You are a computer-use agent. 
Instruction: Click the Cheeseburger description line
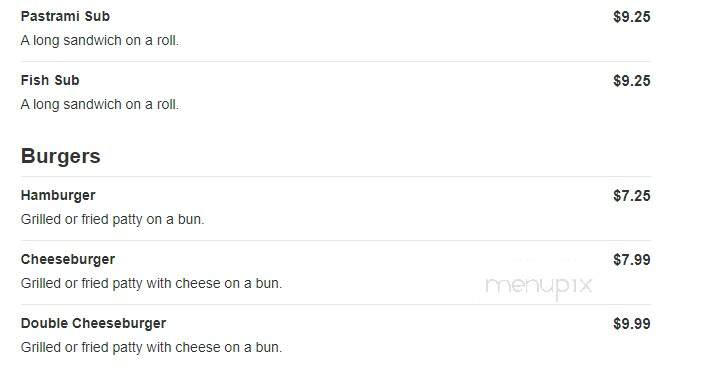click(x=151, y=284)
